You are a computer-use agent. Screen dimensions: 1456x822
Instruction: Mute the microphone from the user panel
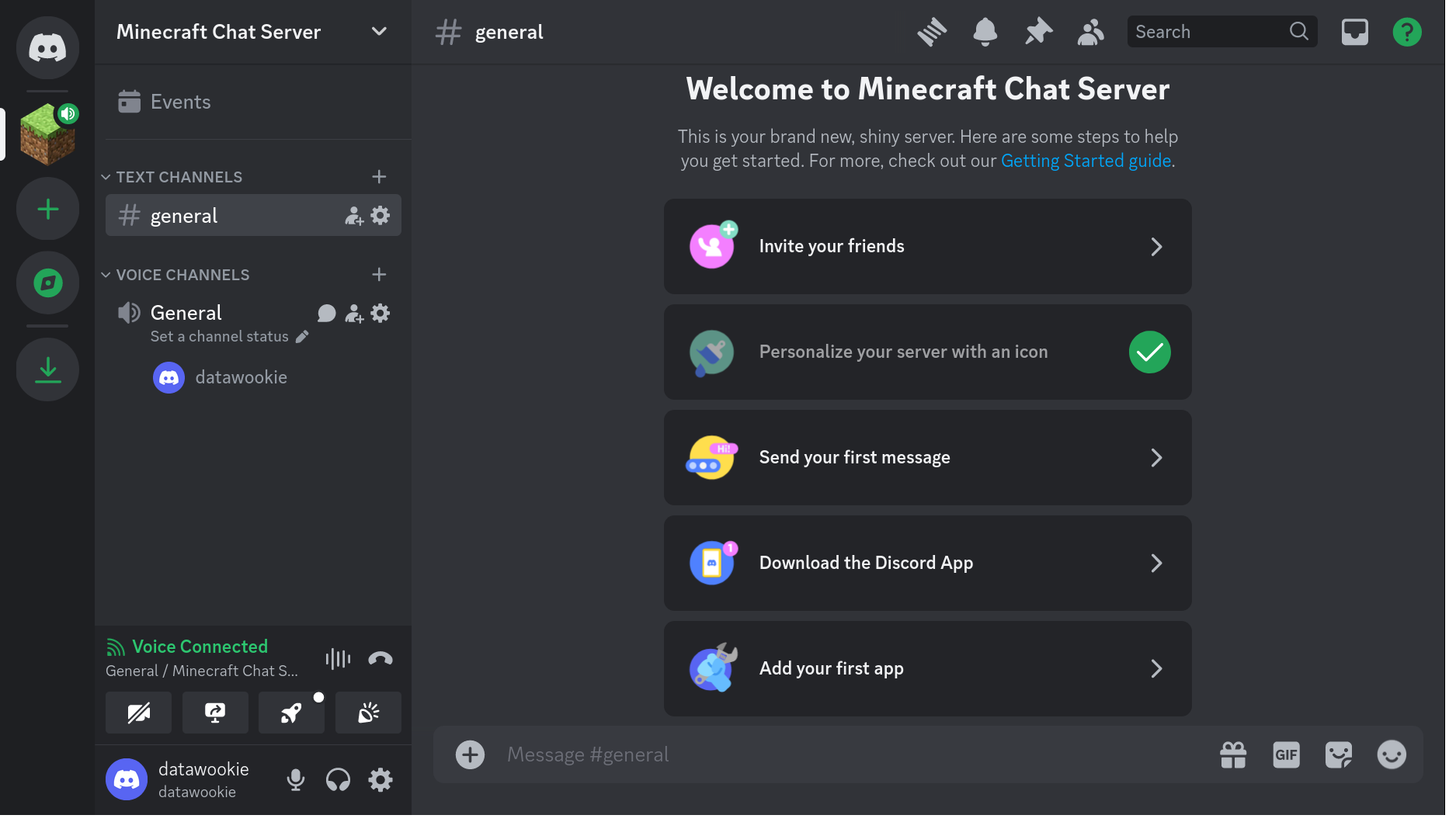click(295, 780)
